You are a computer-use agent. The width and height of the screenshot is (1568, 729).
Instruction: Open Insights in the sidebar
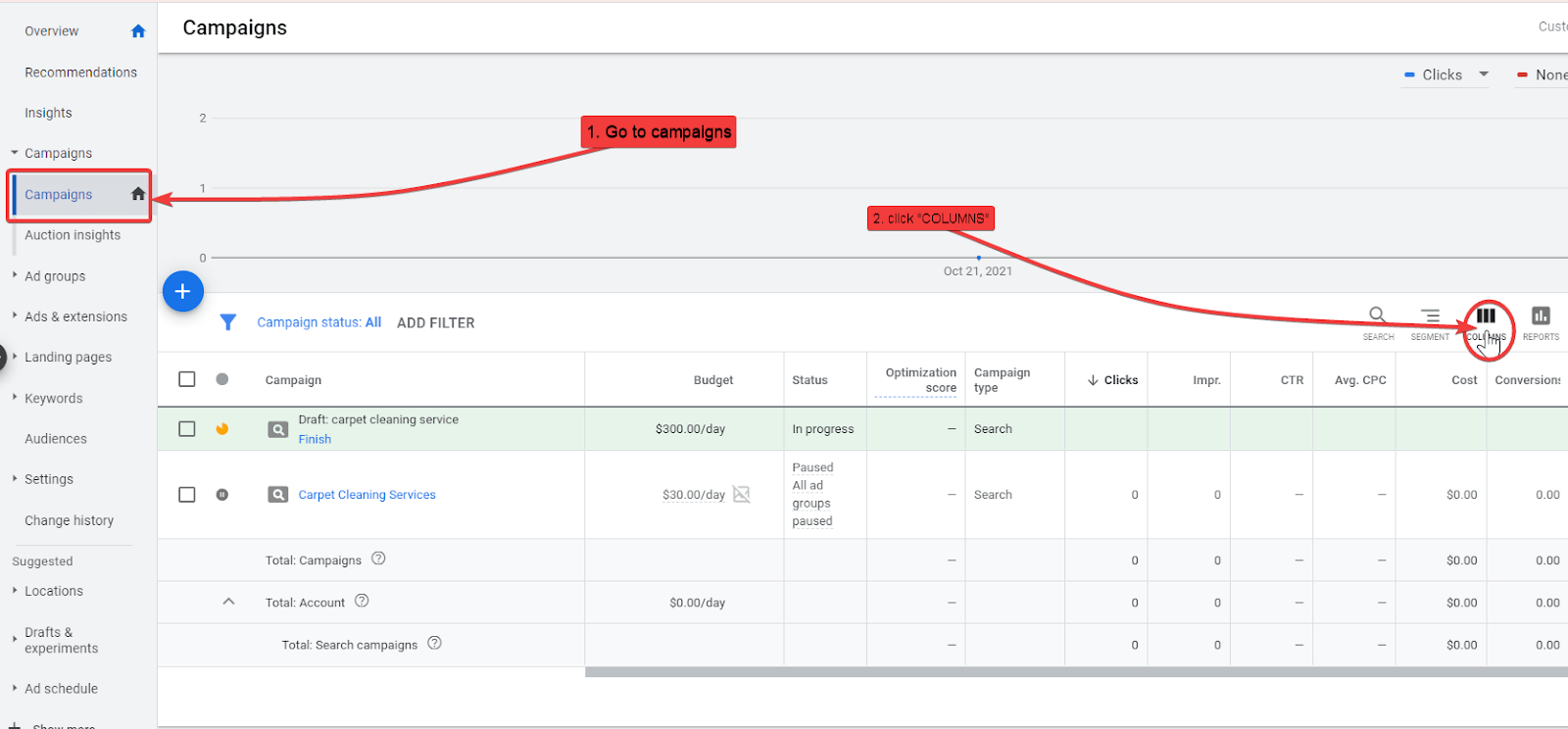tap(48, 113)
